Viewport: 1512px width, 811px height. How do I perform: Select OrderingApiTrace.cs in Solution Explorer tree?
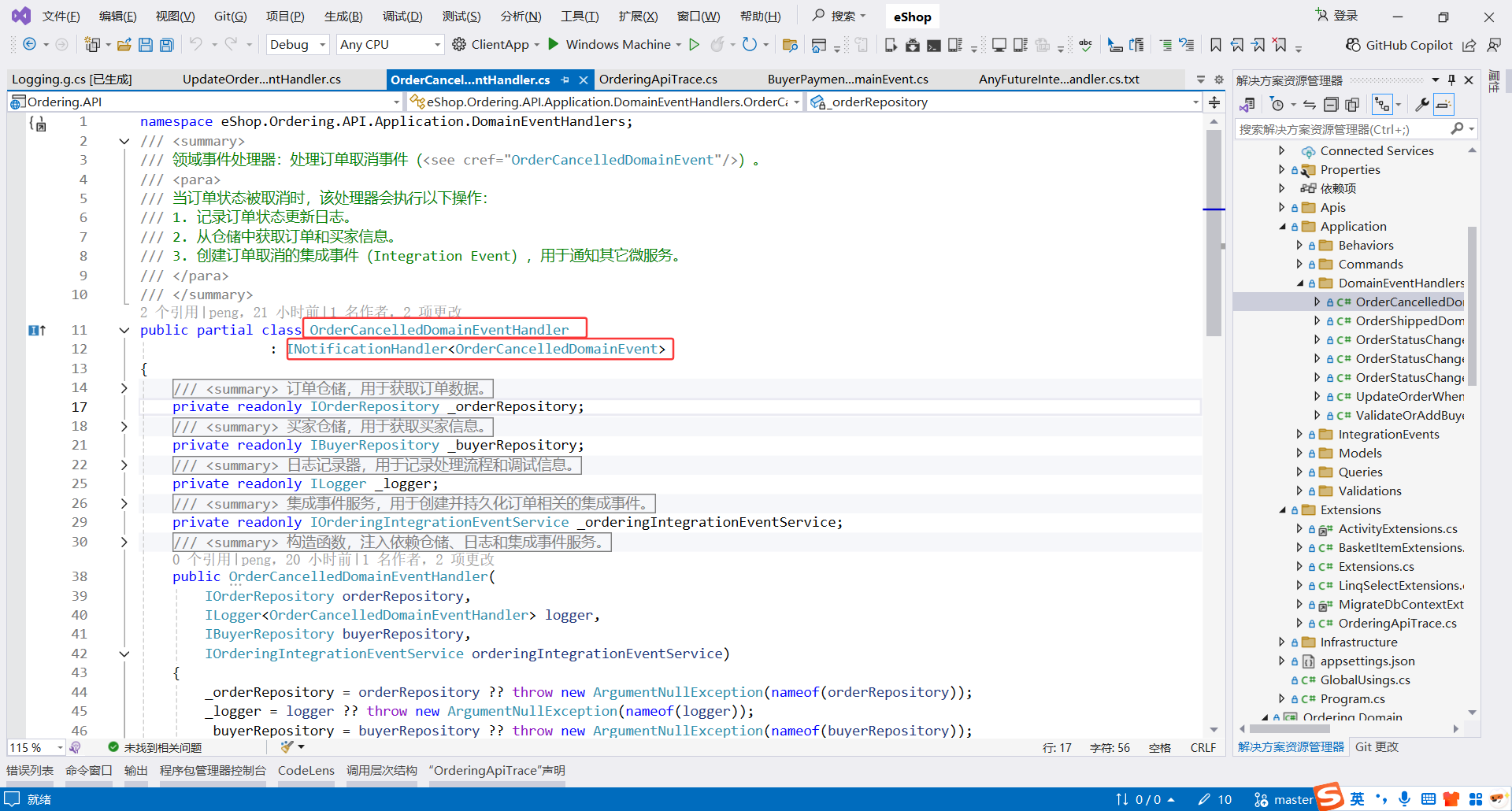pyautogui.click(x=1397, y=624)
